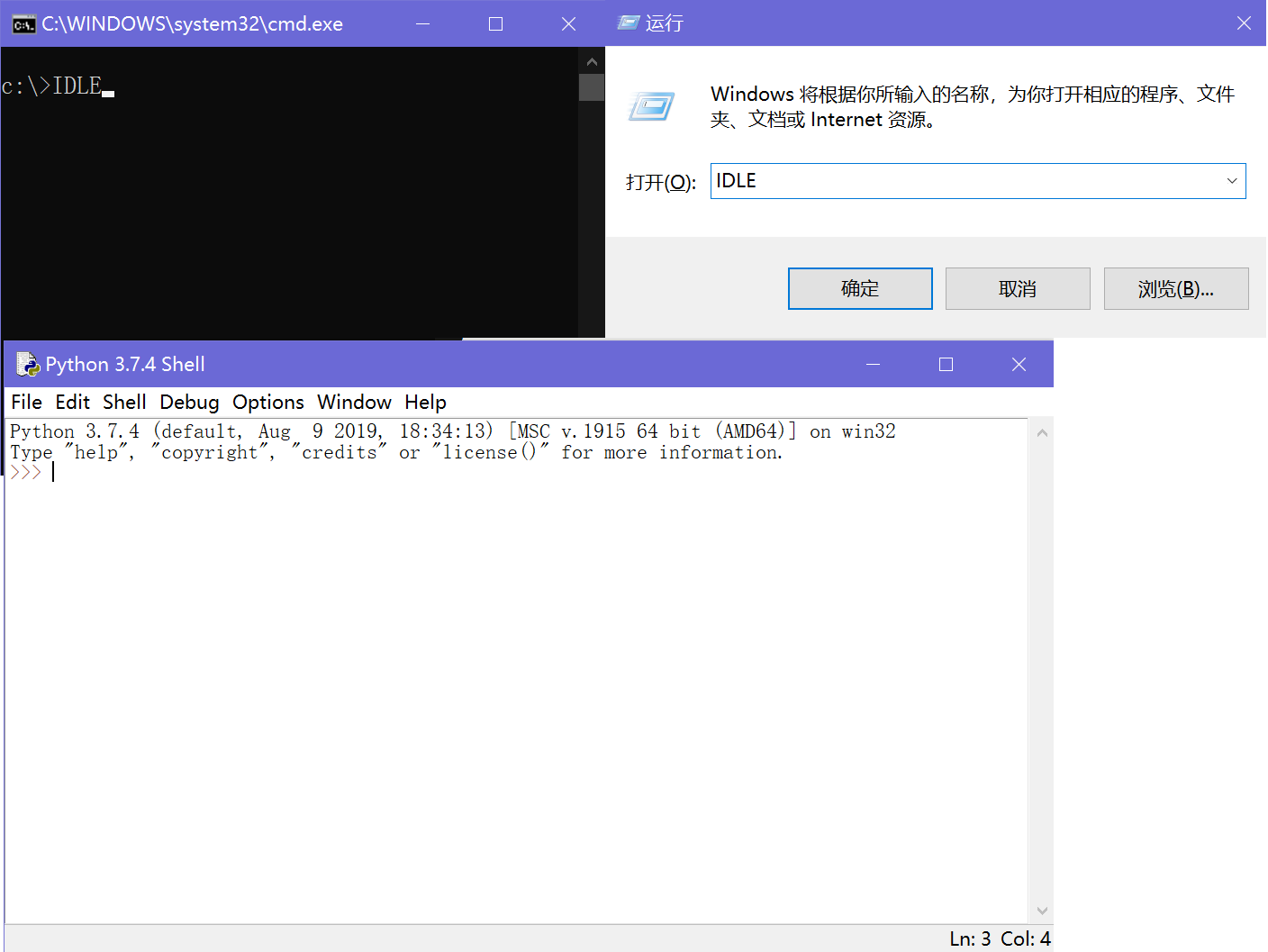Click the large Run program icon
This screenshot has width=1268, height=952.
(651, 106)
